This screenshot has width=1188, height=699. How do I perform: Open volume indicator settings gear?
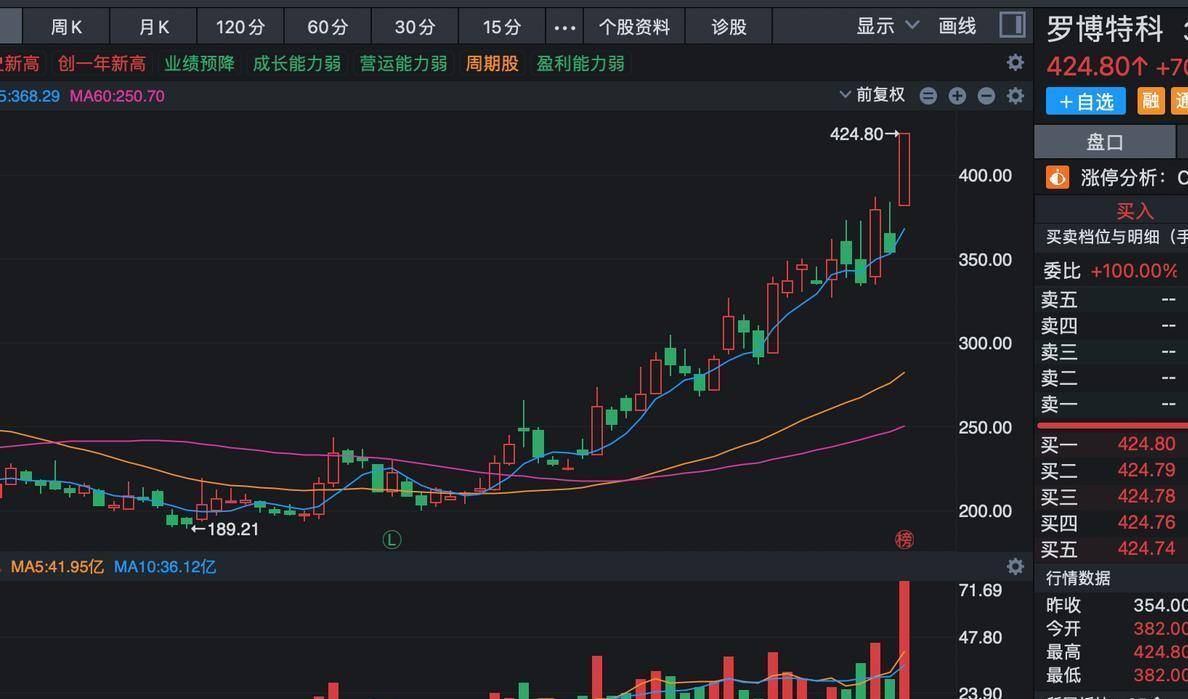[1015, 567]
